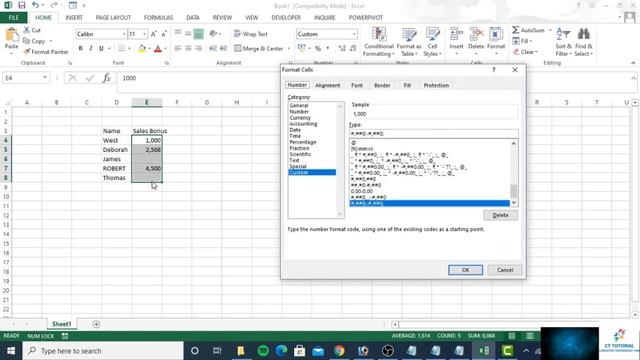Screen dimensions: 640x360
Task: Select Currency in Category list
Action: [x=300, y=118]
